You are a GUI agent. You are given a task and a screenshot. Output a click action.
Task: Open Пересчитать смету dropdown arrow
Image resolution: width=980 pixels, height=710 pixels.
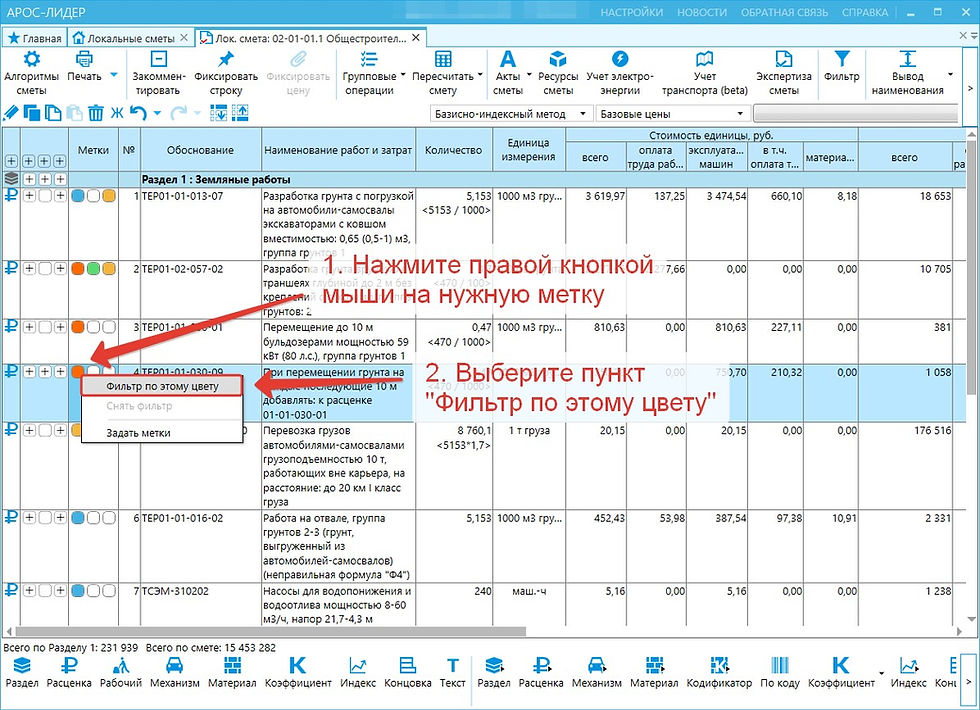click(480, 75)
